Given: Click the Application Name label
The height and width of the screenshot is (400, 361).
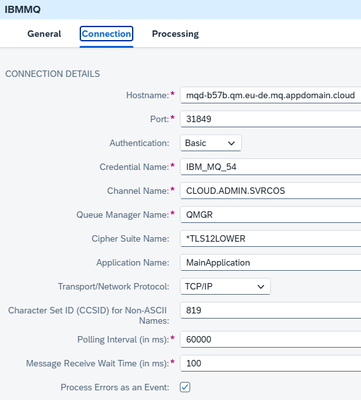Looking at the screenshot, I should click(133, 263).
